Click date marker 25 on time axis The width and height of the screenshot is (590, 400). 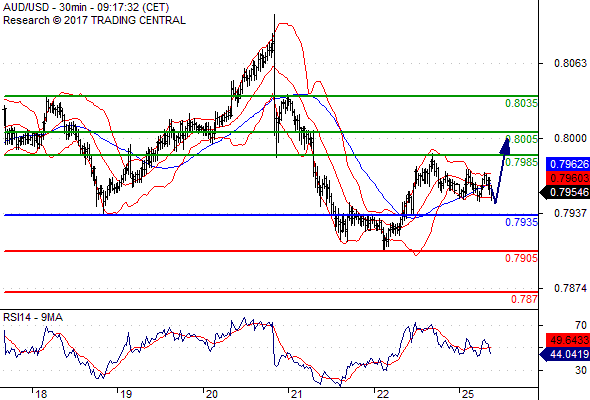coord(468,394)
